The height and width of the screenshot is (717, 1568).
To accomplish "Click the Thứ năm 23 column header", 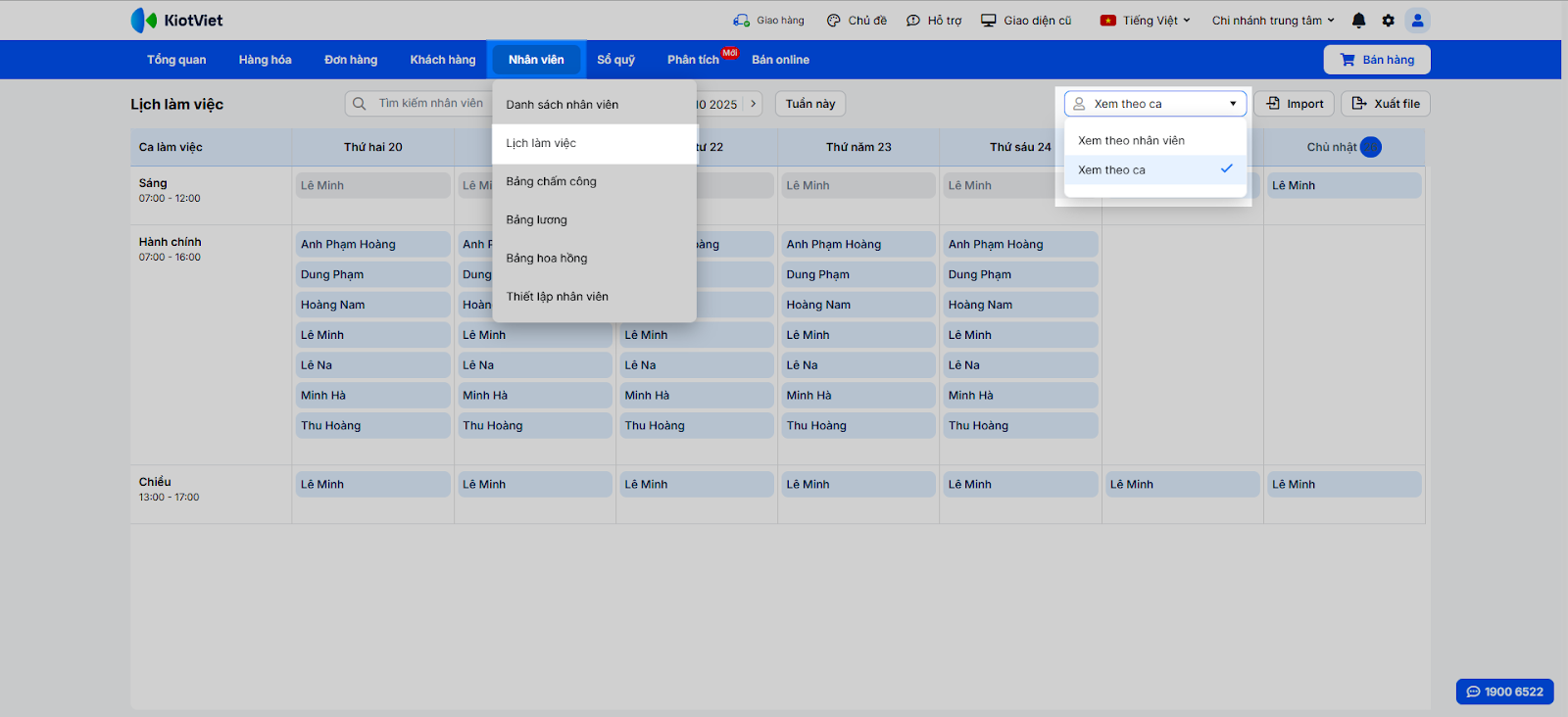I will click(x=858, y=147).
